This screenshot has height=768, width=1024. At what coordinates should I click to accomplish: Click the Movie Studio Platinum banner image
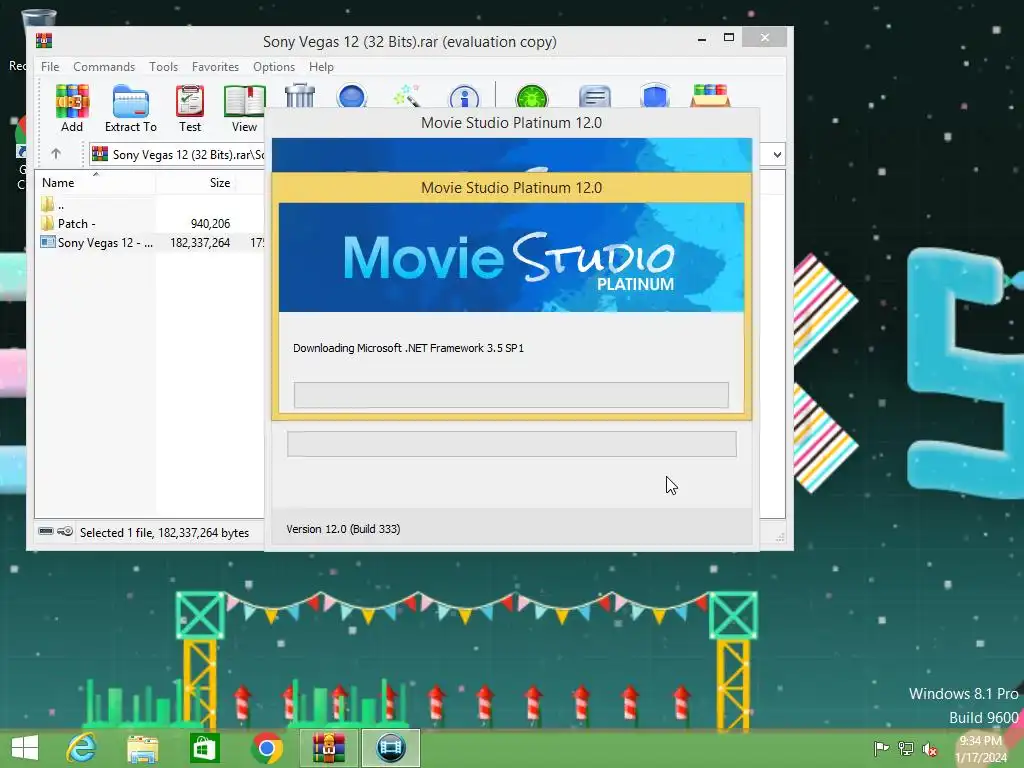pos(511,257)
